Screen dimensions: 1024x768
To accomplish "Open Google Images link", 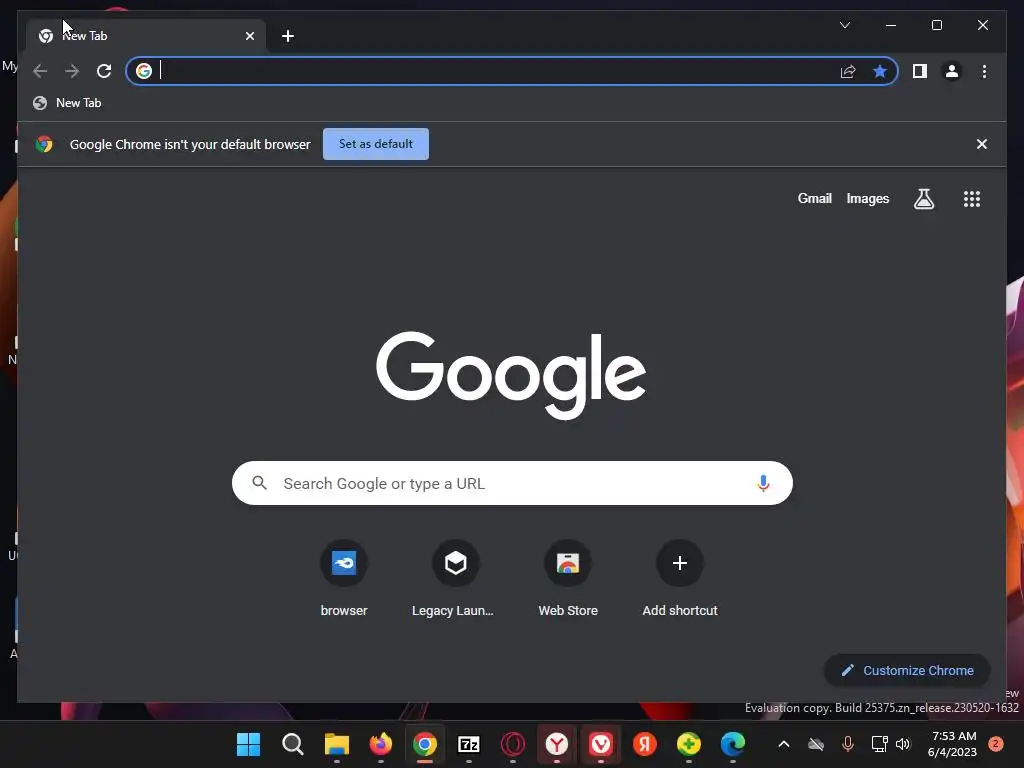I will tap(867, 199).
